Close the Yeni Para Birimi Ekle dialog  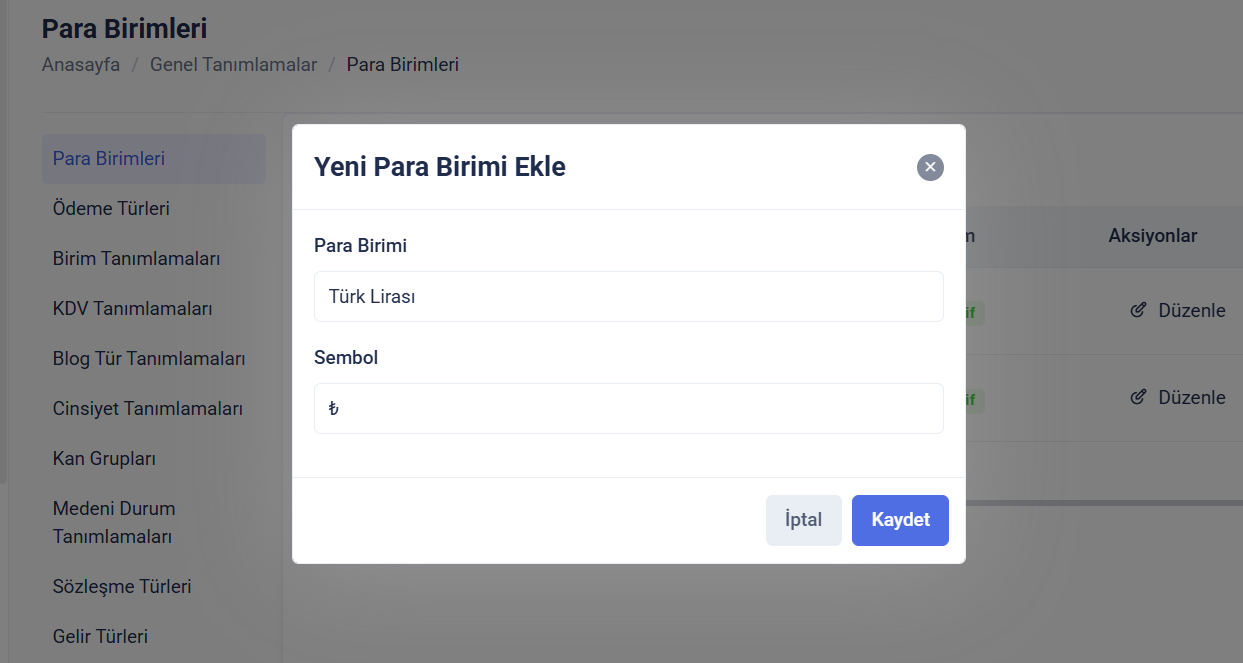click(930, 167)
